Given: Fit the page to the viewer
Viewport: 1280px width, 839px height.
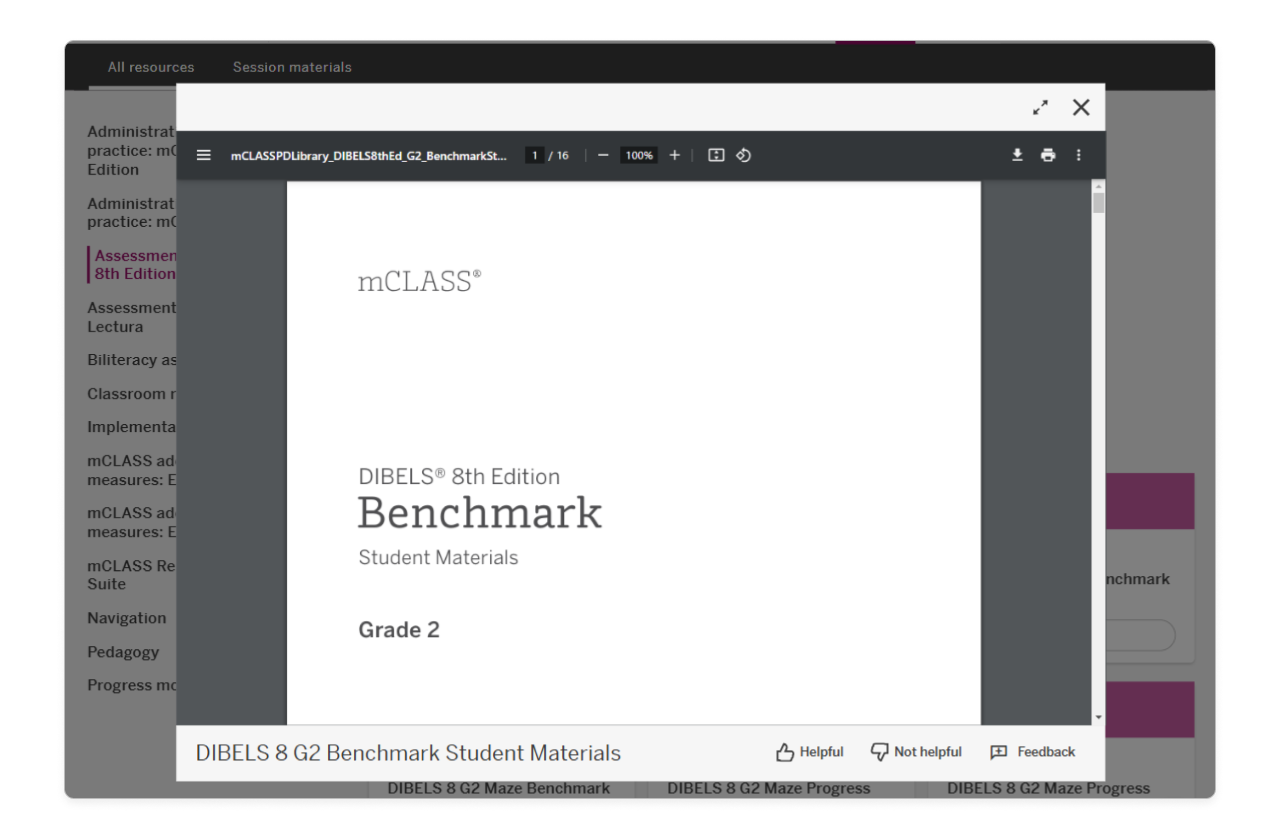Looking at the screenshot, I should click(716, 155).
